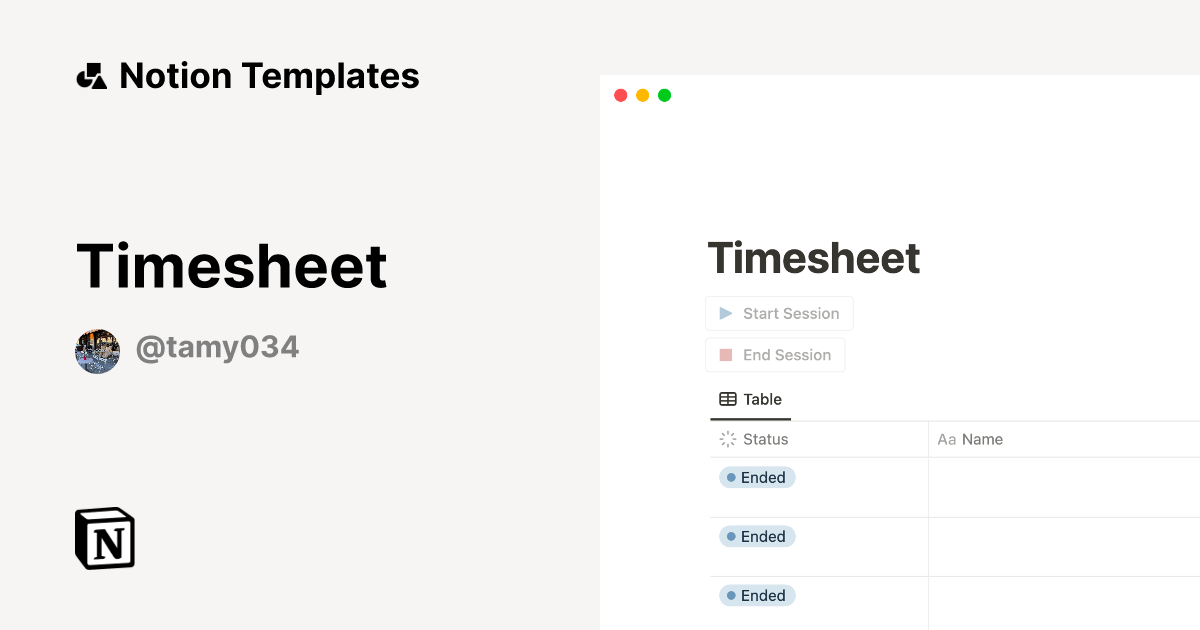Open the Name column header menu
Screen dimensions: 1200x630
pyautogui.click(x=985, y=439)
